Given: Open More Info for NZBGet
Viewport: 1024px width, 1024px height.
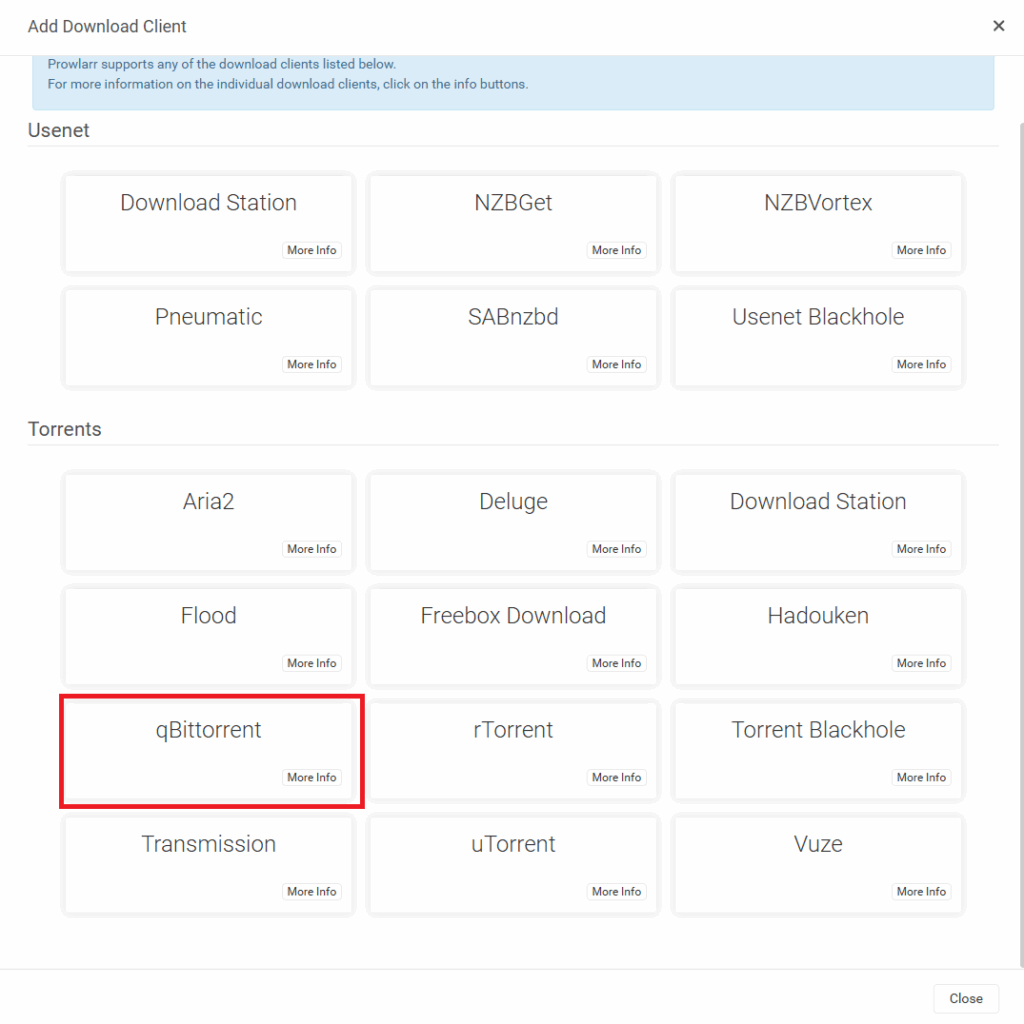Looking at the screenshot, I should (x=616, y=250).
